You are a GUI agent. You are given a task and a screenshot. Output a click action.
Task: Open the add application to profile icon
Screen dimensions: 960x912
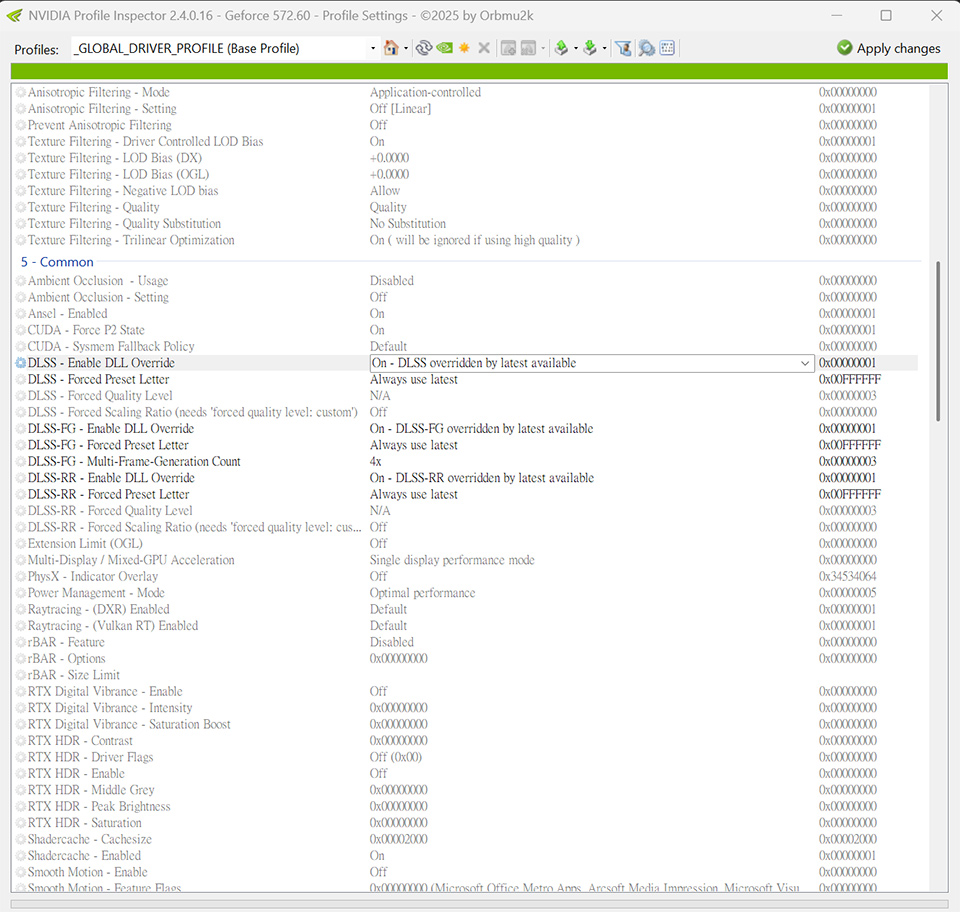point(509,47)
